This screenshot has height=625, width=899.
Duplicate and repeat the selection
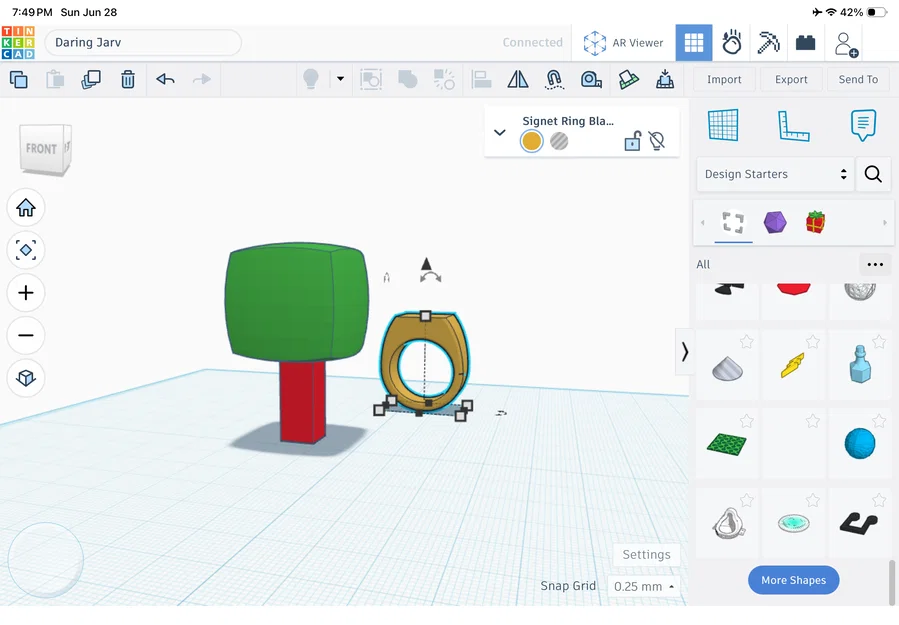91,79
